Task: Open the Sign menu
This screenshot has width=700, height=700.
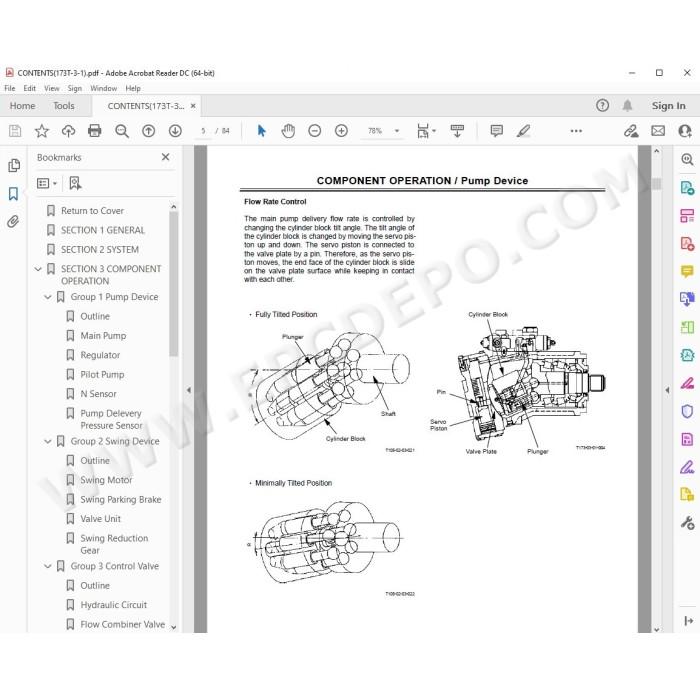Action: click(75, 88)
